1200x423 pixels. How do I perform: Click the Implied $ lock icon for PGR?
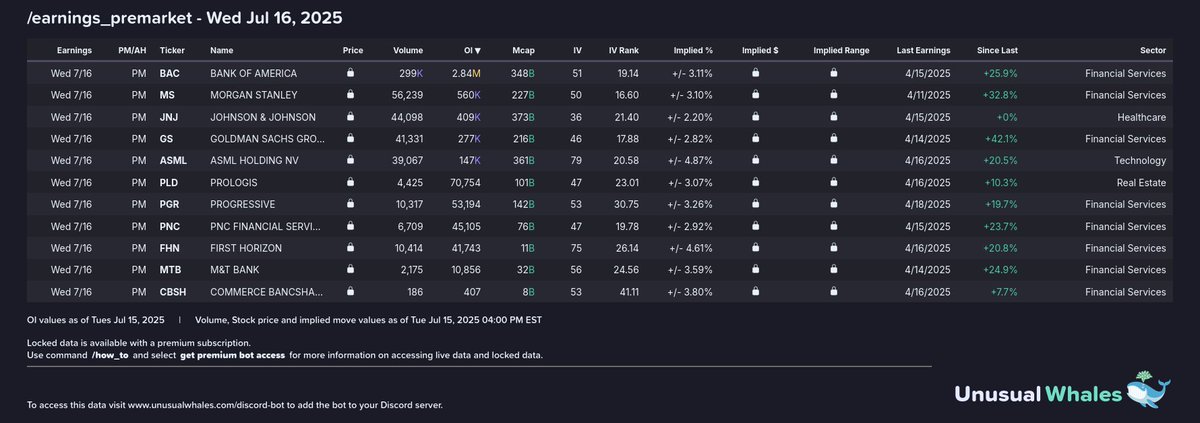755,204
